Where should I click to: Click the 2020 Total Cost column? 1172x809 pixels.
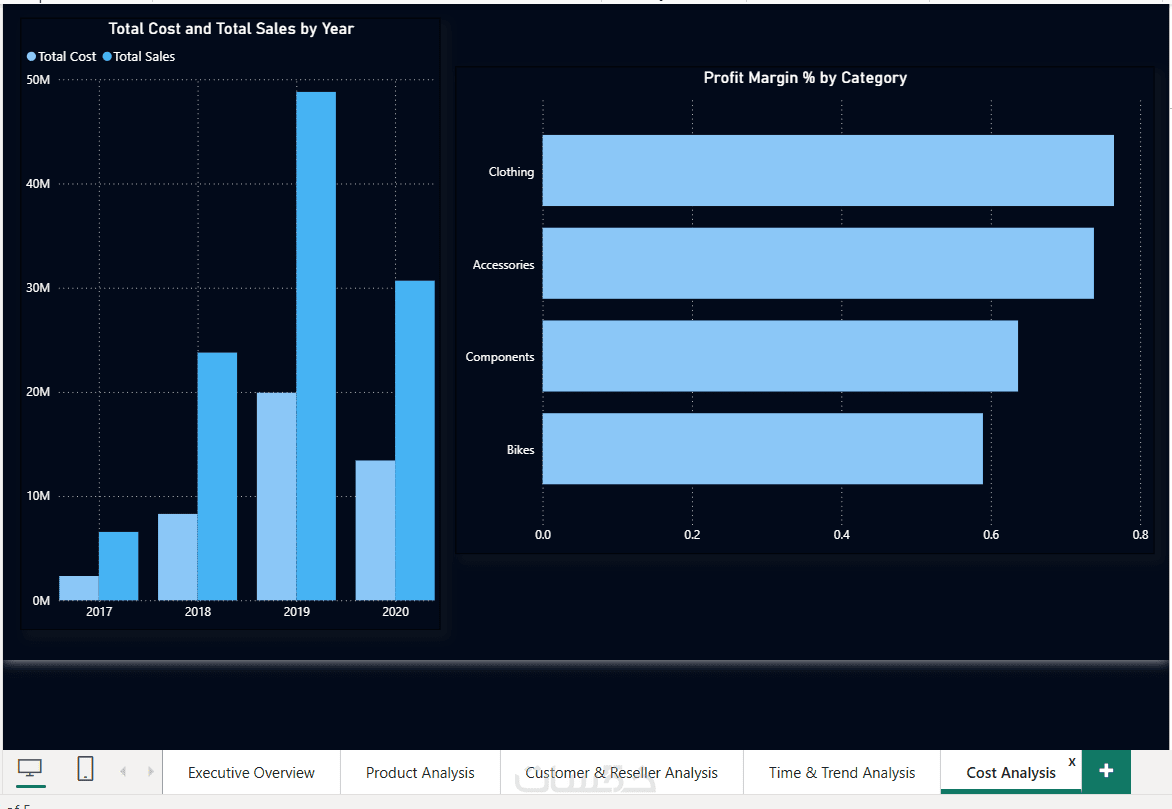click(x=375, y=530)
